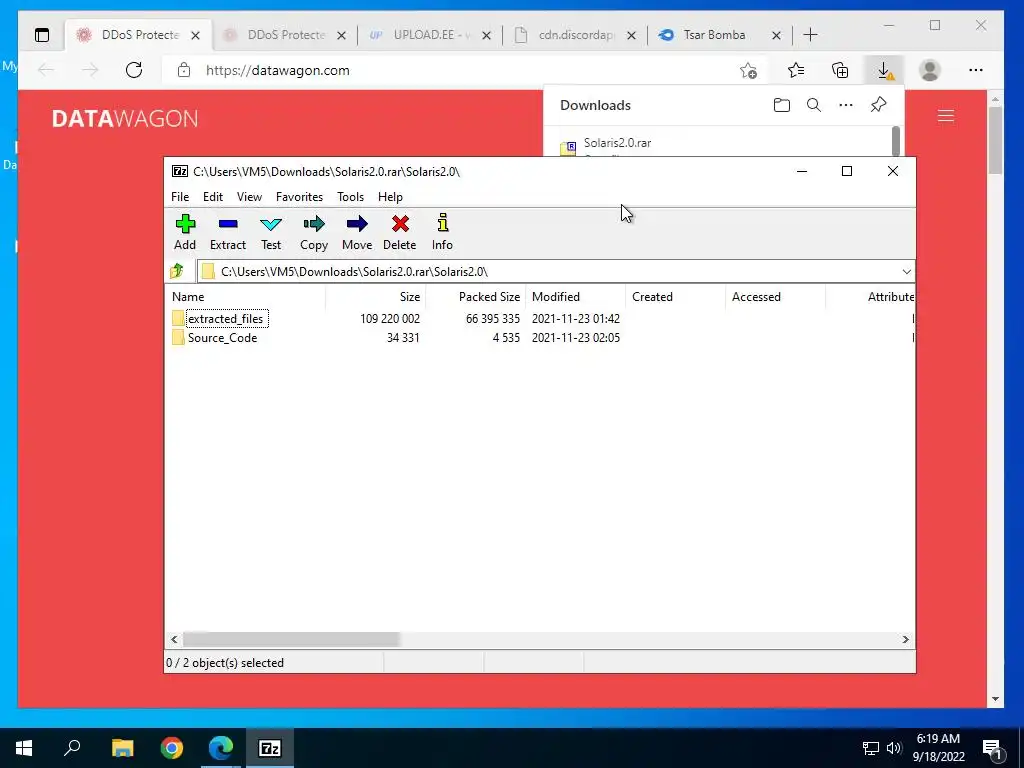Click the Move toolbar icon in 7-Zip
The width and height of the screenshot is (1024, 768).
coord(357,232)
